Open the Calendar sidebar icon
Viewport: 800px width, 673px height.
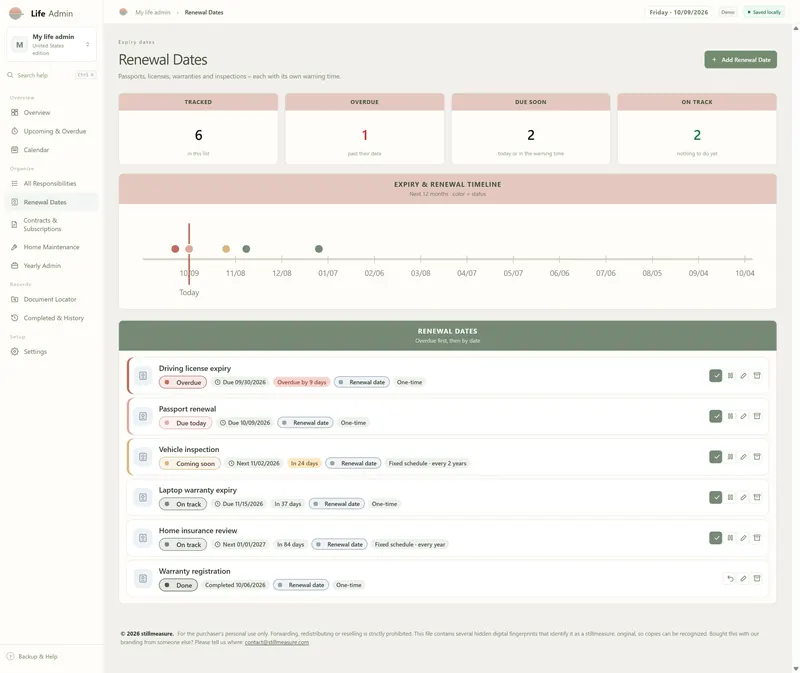coord(14,149)
